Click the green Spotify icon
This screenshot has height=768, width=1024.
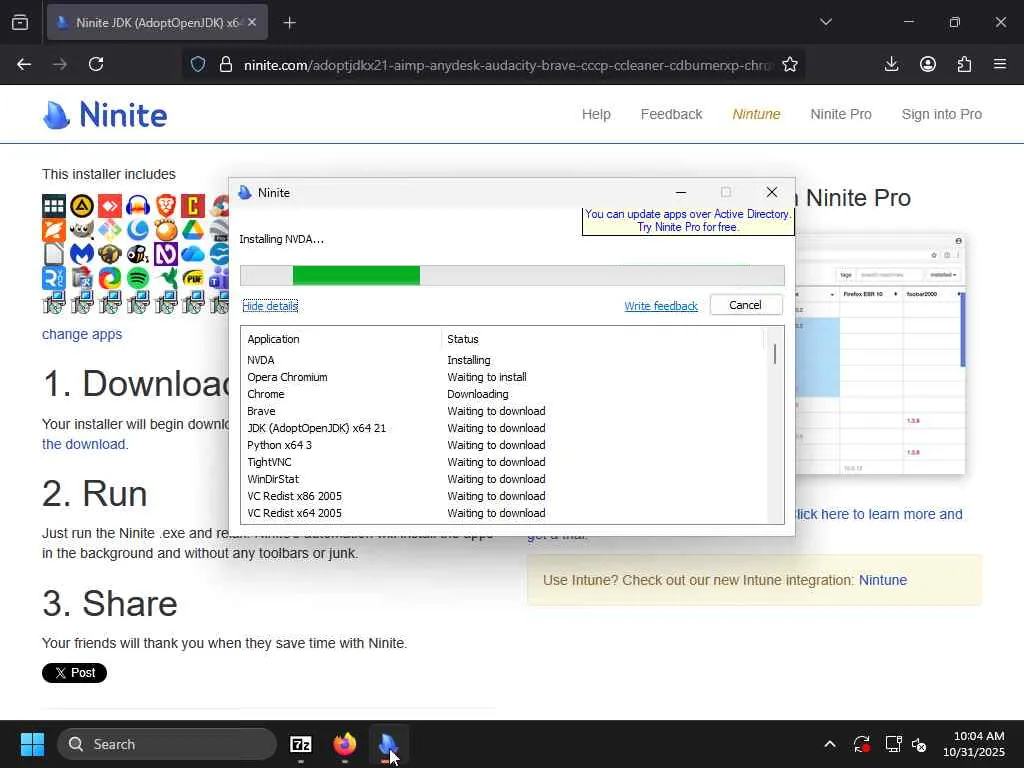coord(138,278)
